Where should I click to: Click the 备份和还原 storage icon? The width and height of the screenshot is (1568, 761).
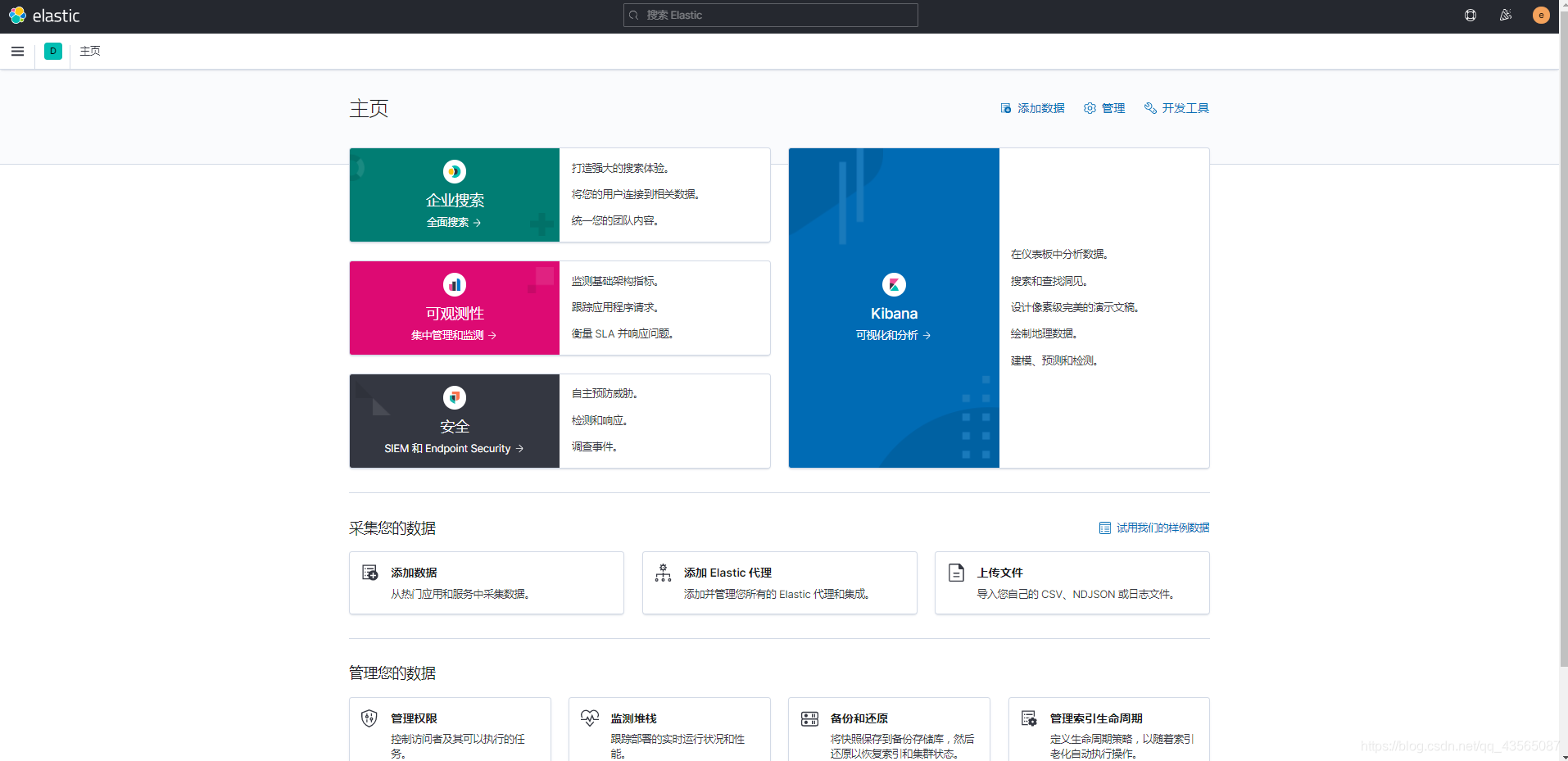809,718
